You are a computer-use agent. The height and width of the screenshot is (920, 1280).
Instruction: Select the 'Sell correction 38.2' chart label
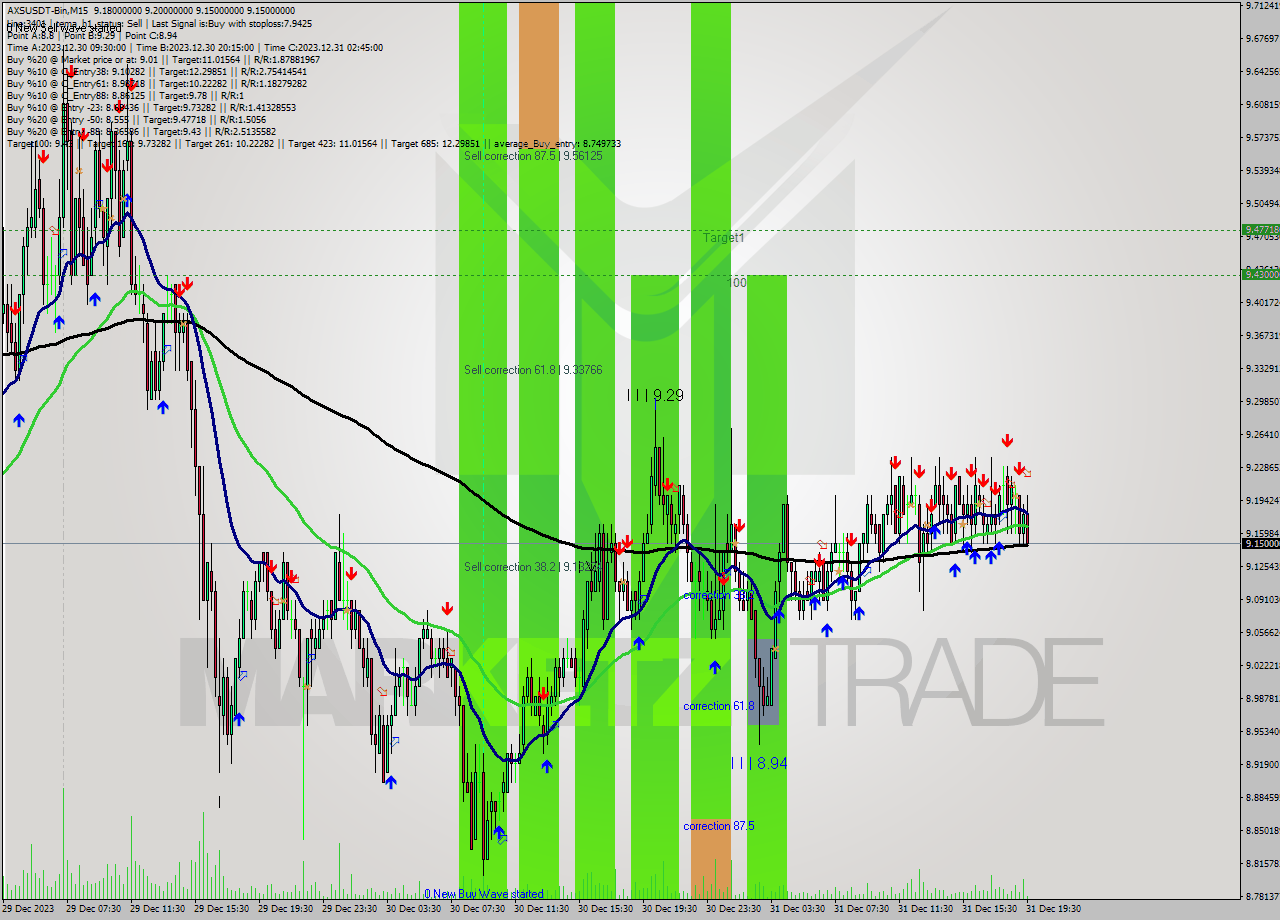pyautogui.click(x=531, y=567)
